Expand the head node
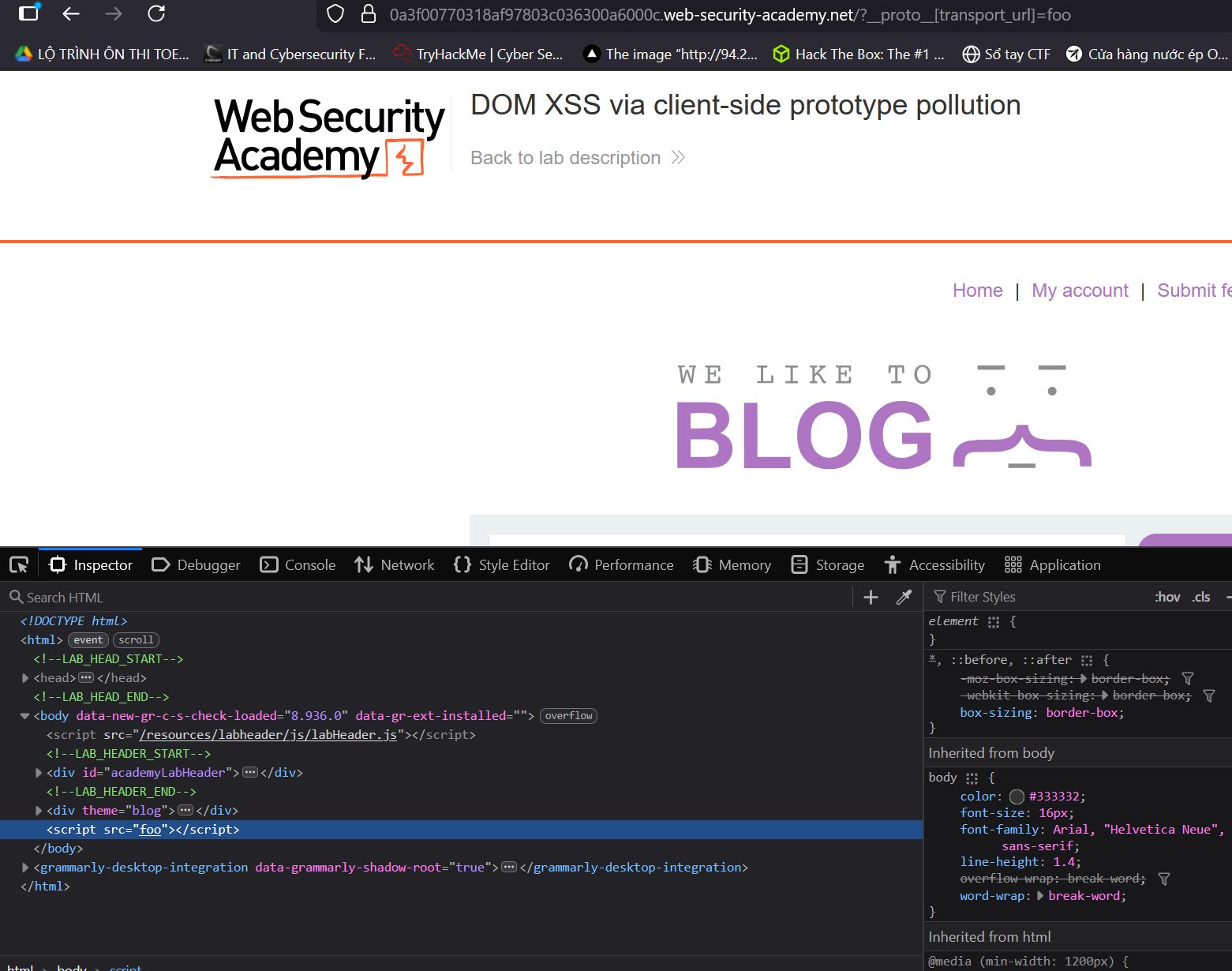Screen dimensions: 1232x971 point(25,678)
